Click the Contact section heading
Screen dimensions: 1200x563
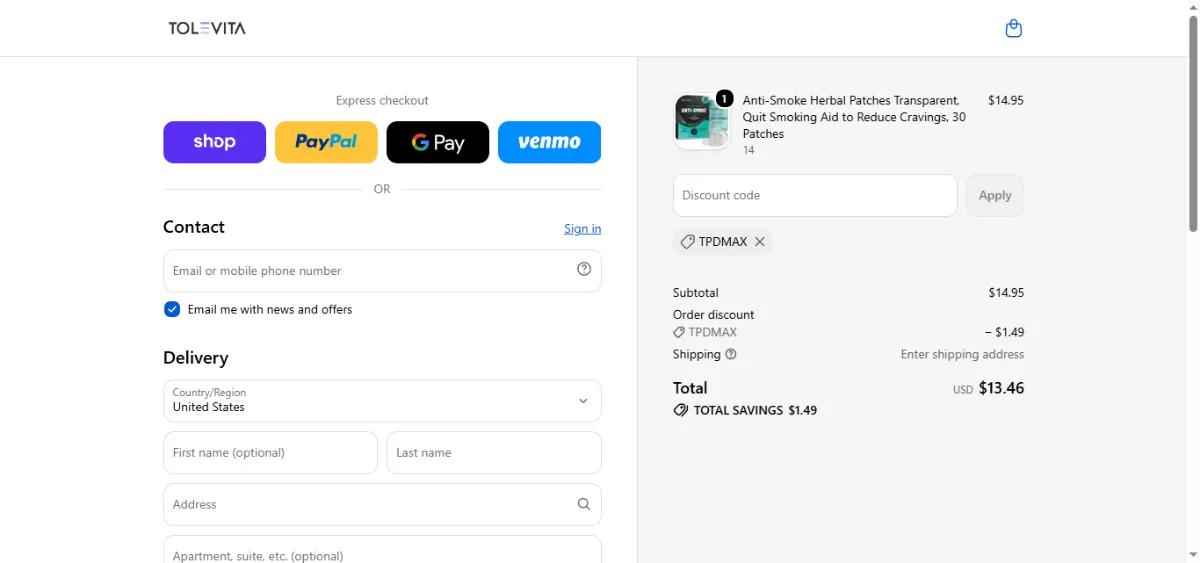pos(194,227)
